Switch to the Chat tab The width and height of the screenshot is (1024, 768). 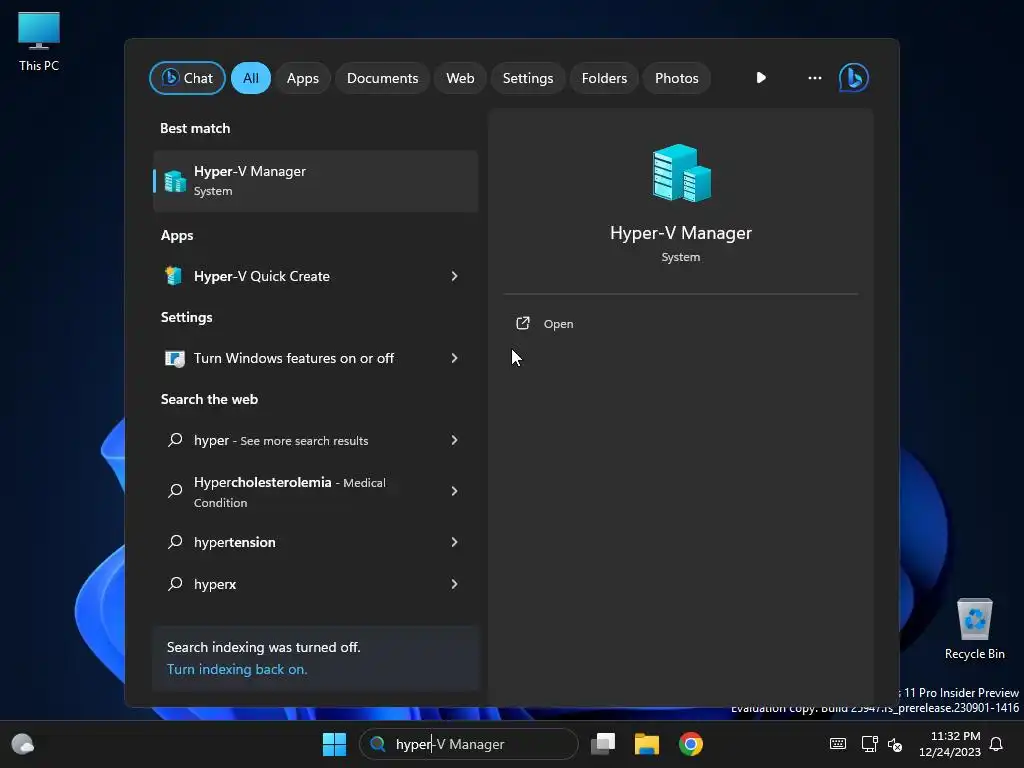pyautogui.click(x=187, y=78)
